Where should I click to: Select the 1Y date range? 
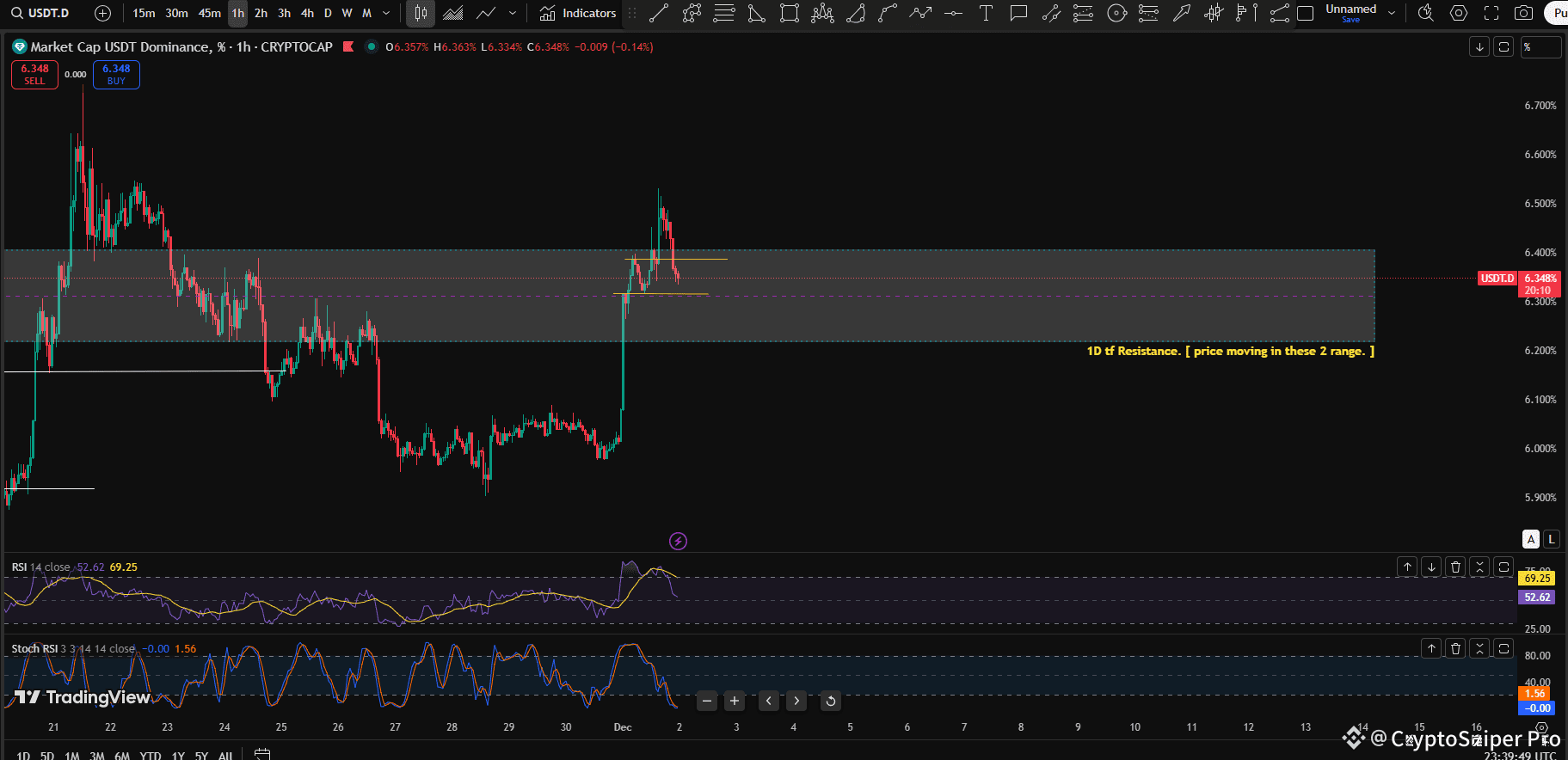[178, 756]
